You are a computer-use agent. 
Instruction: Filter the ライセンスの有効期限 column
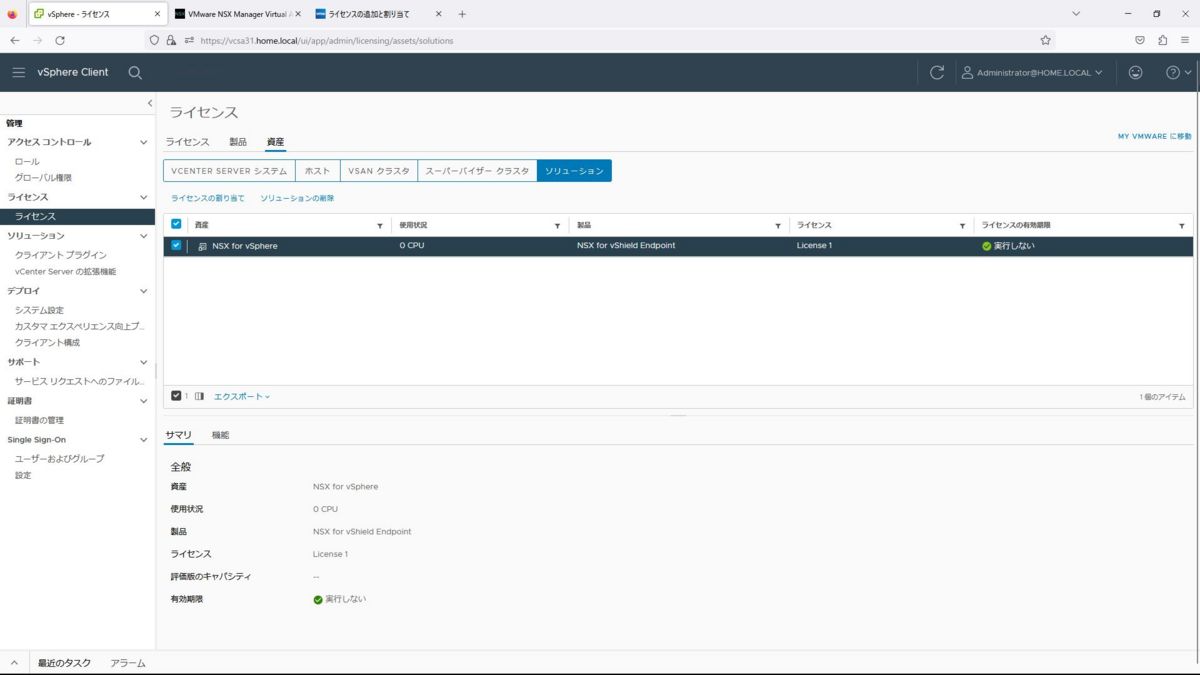1182,226
